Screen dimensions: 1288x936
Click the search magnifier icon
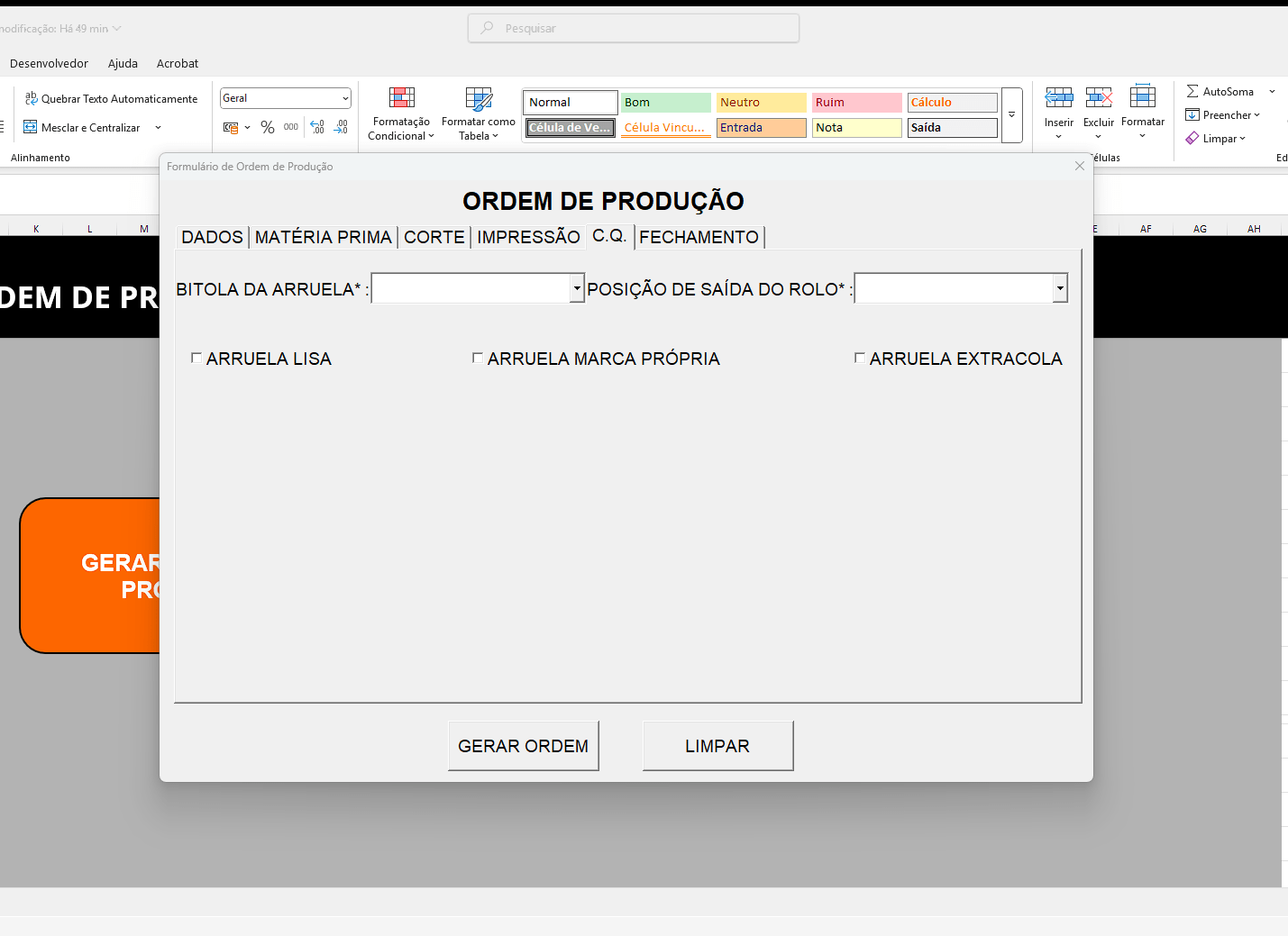[x=488, y=28]
